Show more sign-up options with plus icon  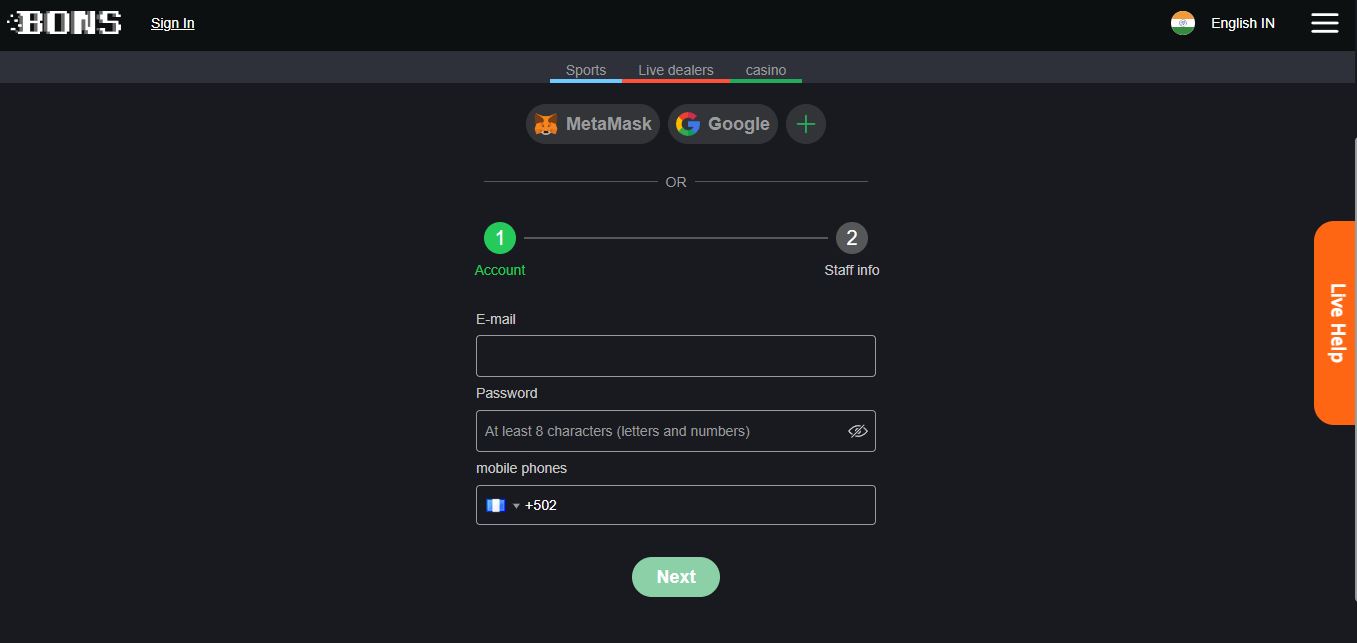[806, 124]
